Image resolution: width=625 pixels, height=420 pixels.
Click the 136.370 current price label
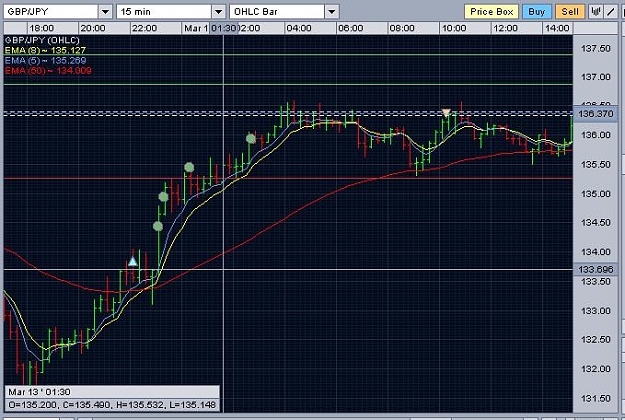(596, 114)
